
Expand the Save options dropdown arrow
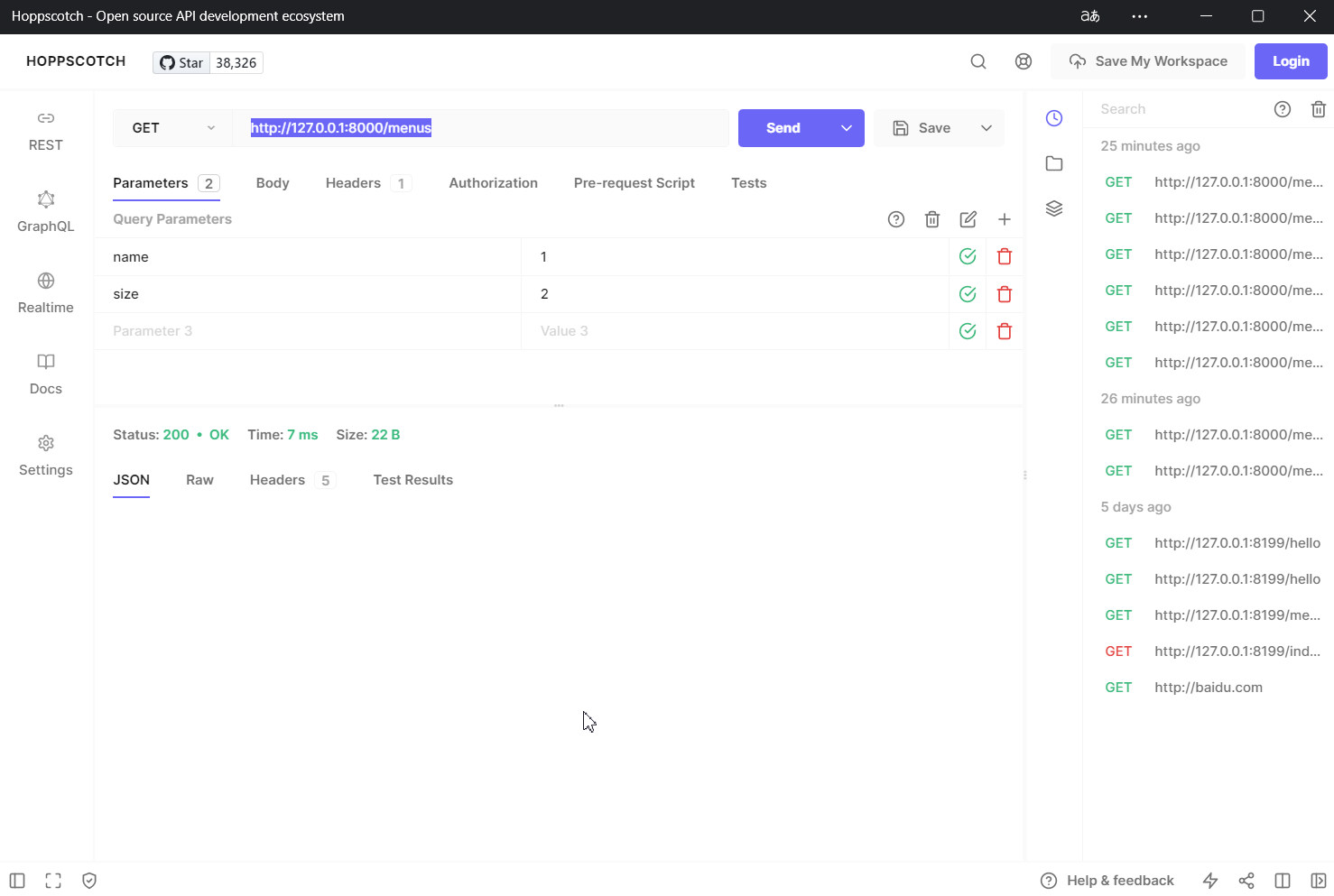987,128
